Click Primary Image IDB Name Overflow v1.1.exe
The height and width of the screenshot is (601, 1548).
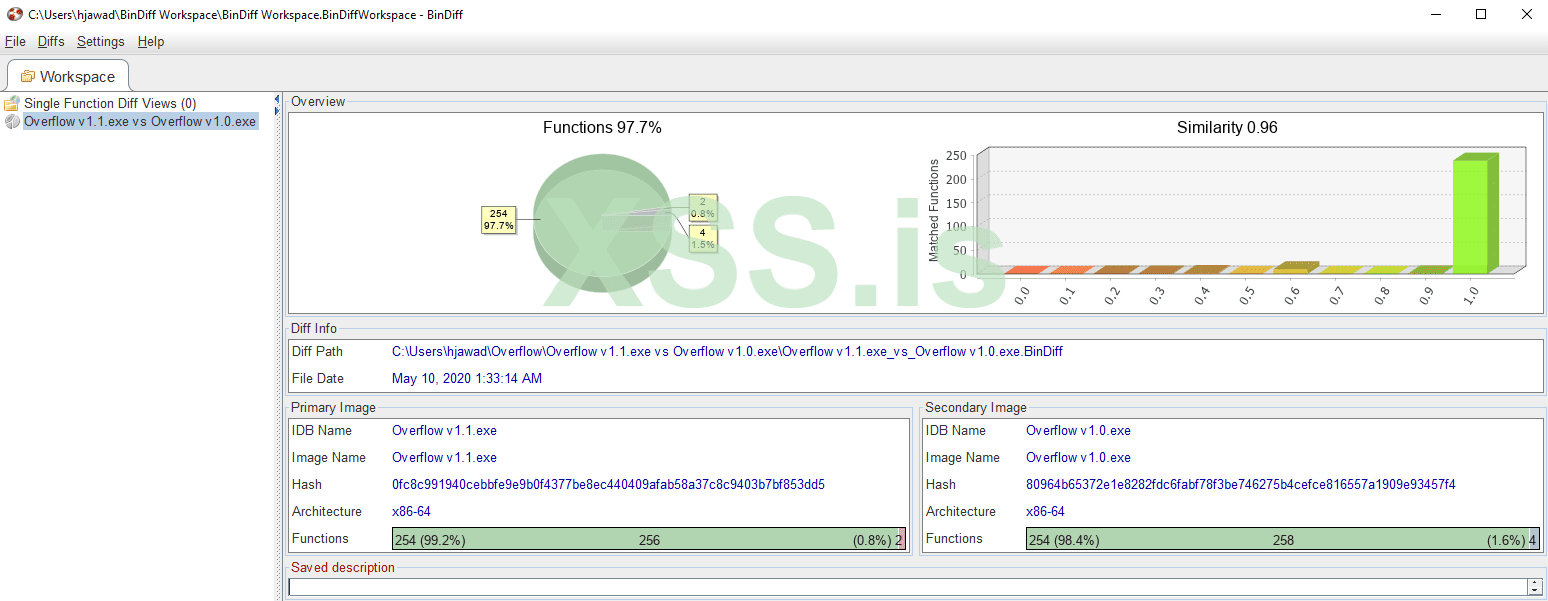pos(444,431)
